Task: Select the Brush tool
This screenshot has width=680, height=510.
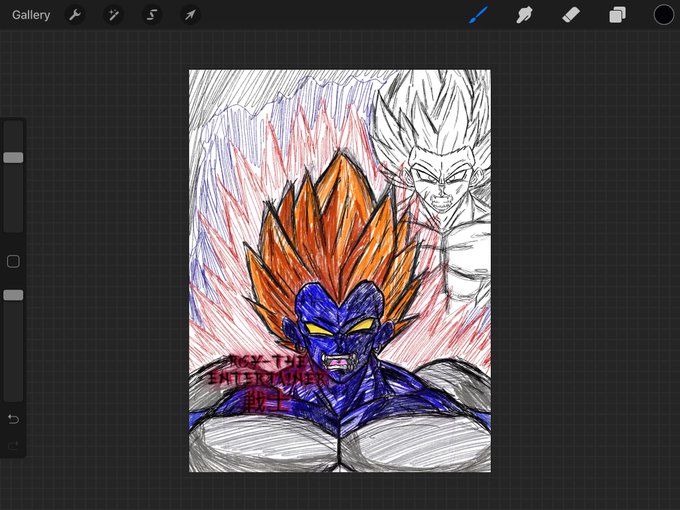Action: (478, 15)
